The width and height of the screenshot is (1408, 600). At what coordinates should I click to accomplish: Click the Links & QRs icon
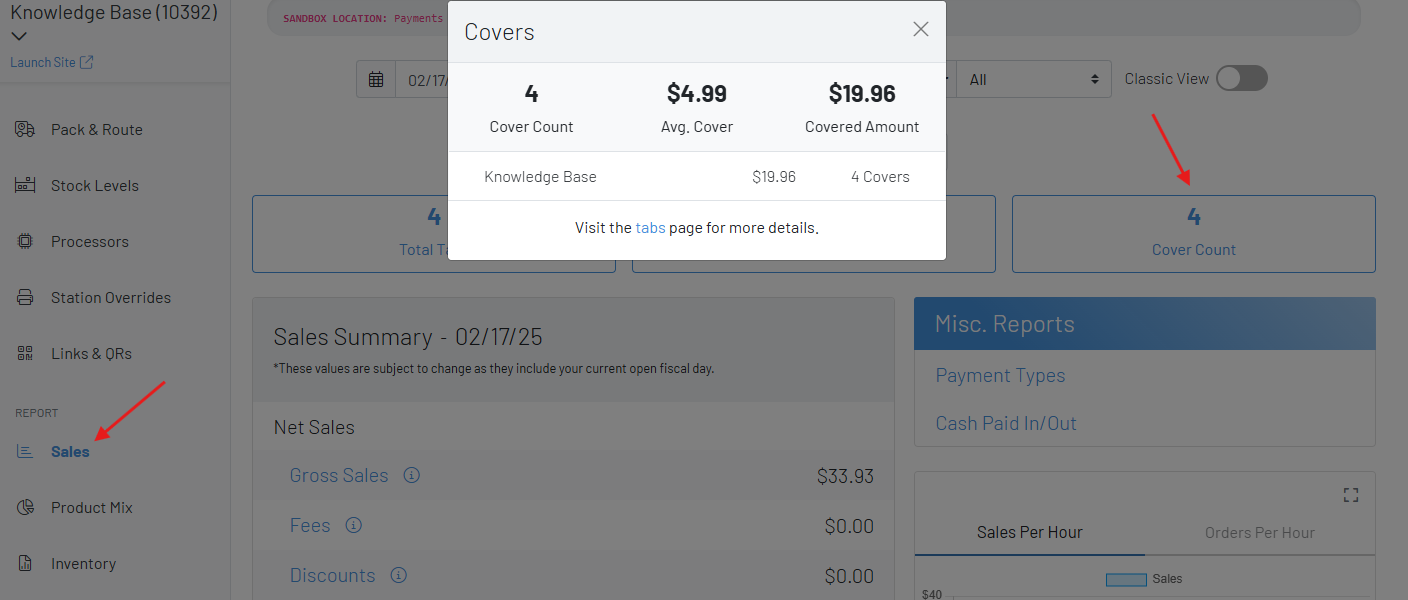pyautogui.click(x=26, y=353)
